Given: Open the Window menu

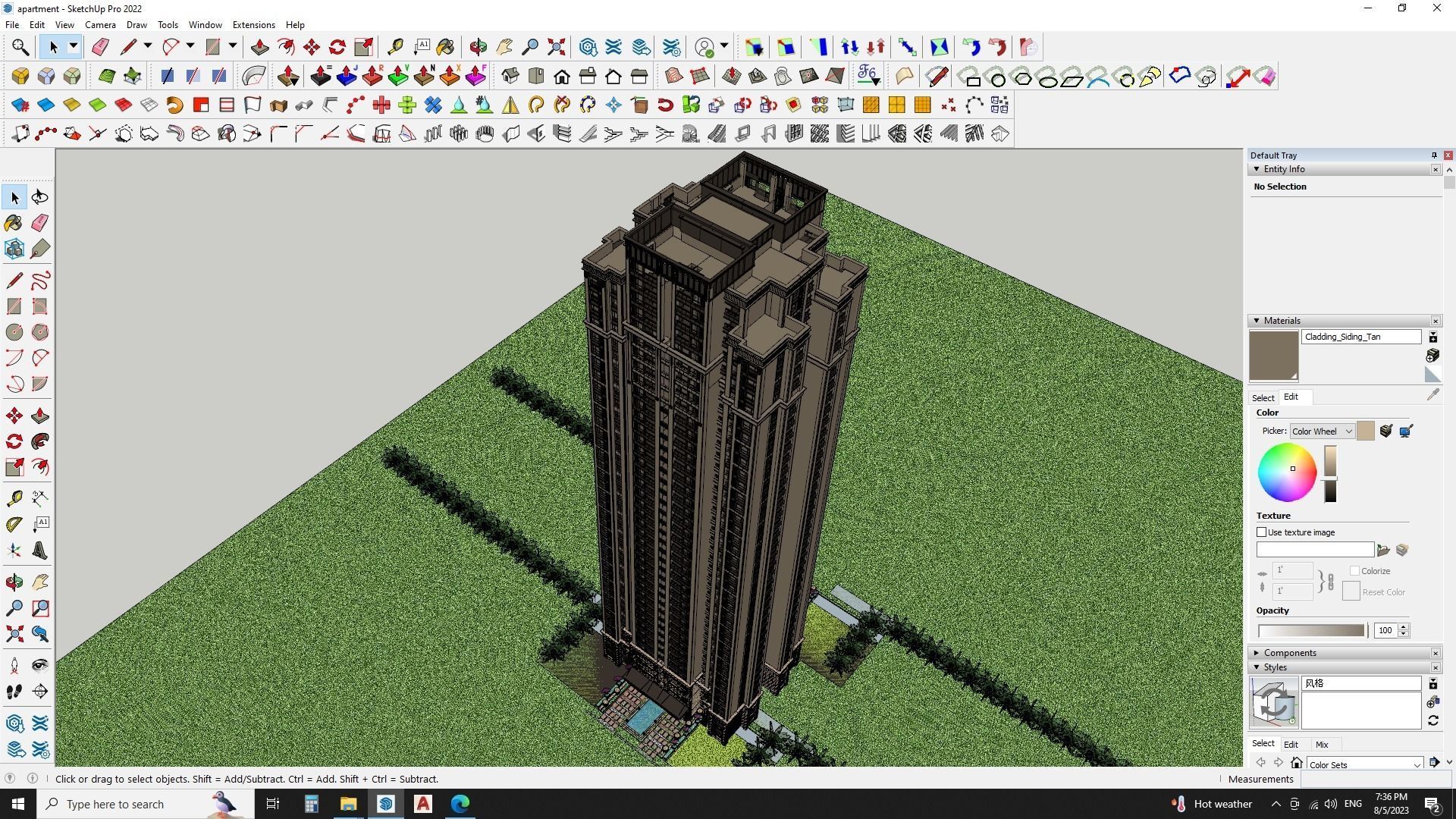Looking at the screenshot, I should pos(205,25).
